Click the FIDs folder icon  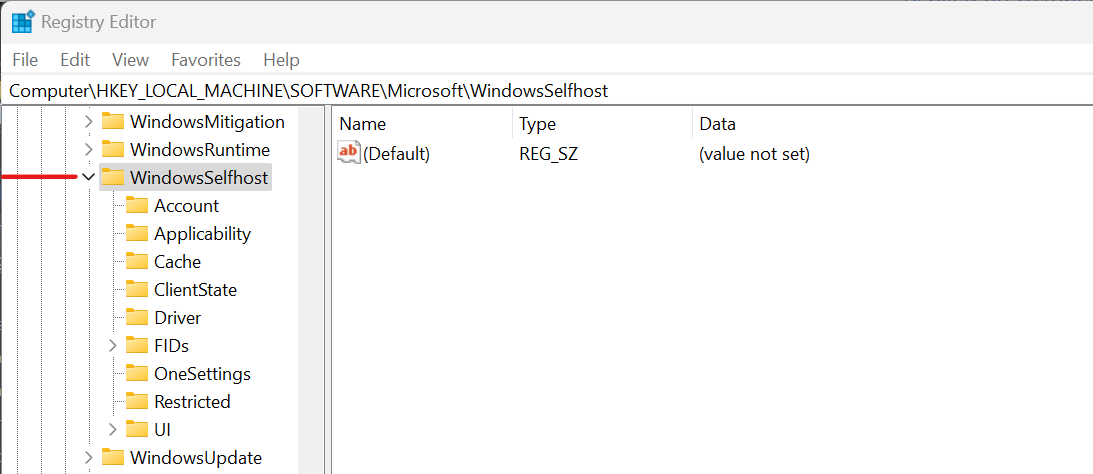coord(137,345)
